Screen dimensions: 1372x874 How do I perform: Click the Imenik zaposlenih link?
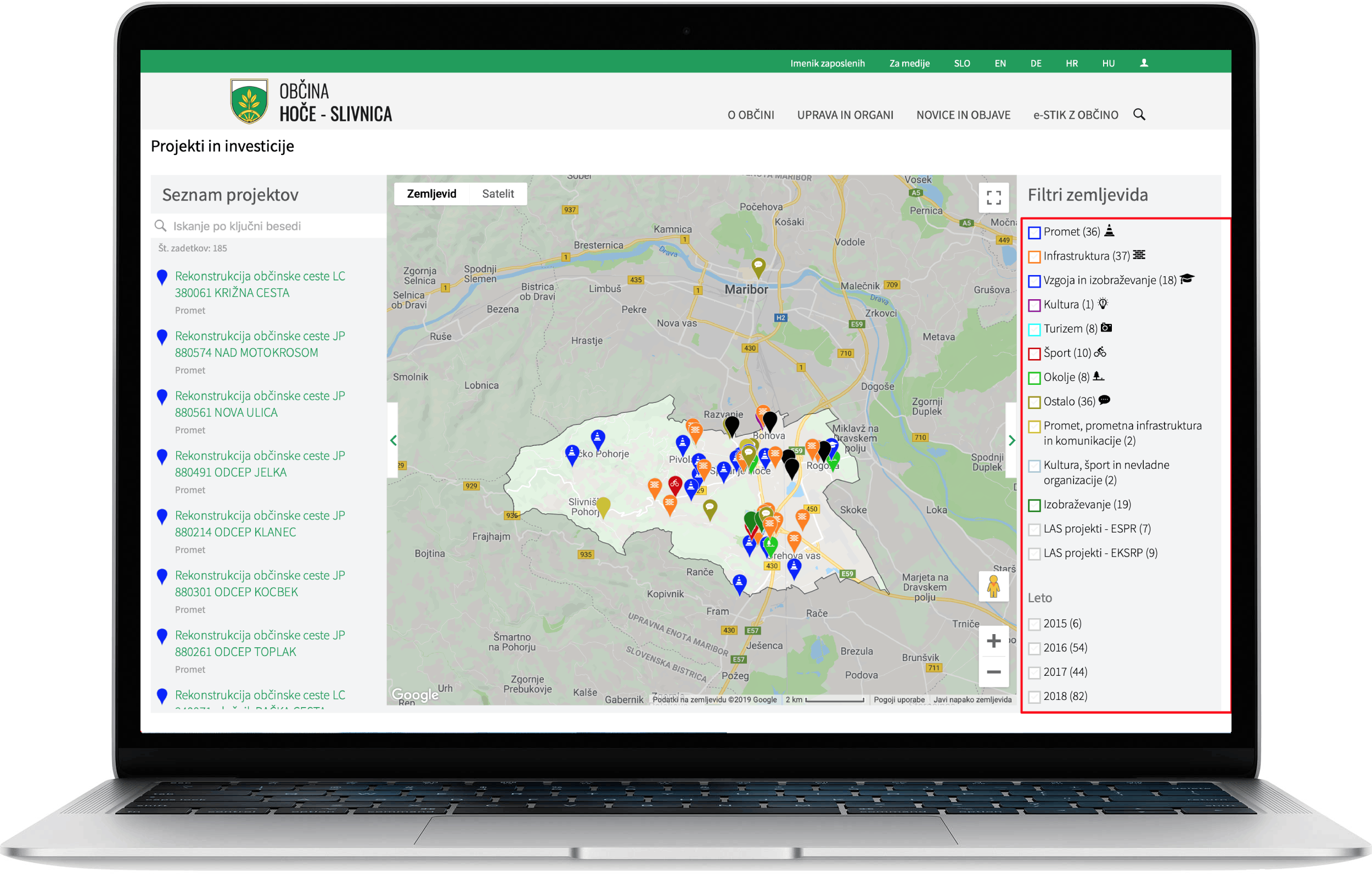click(827, 63)
